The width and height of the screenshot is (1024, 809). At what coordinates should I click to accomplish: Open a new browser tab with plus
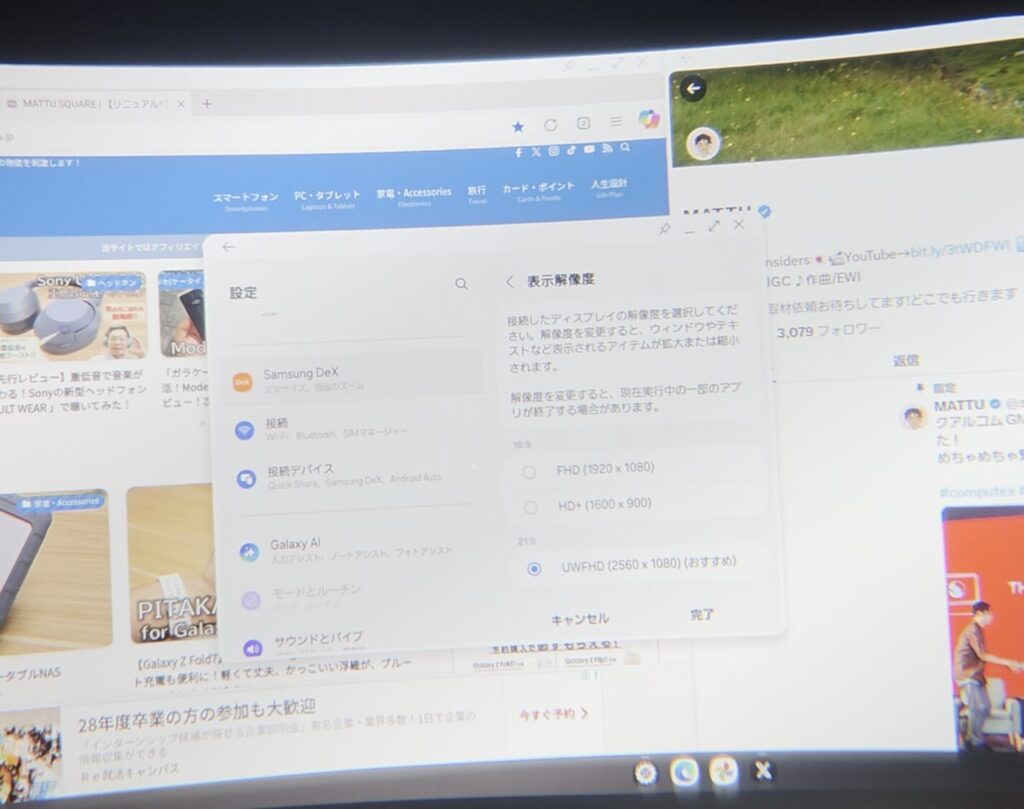206,104
